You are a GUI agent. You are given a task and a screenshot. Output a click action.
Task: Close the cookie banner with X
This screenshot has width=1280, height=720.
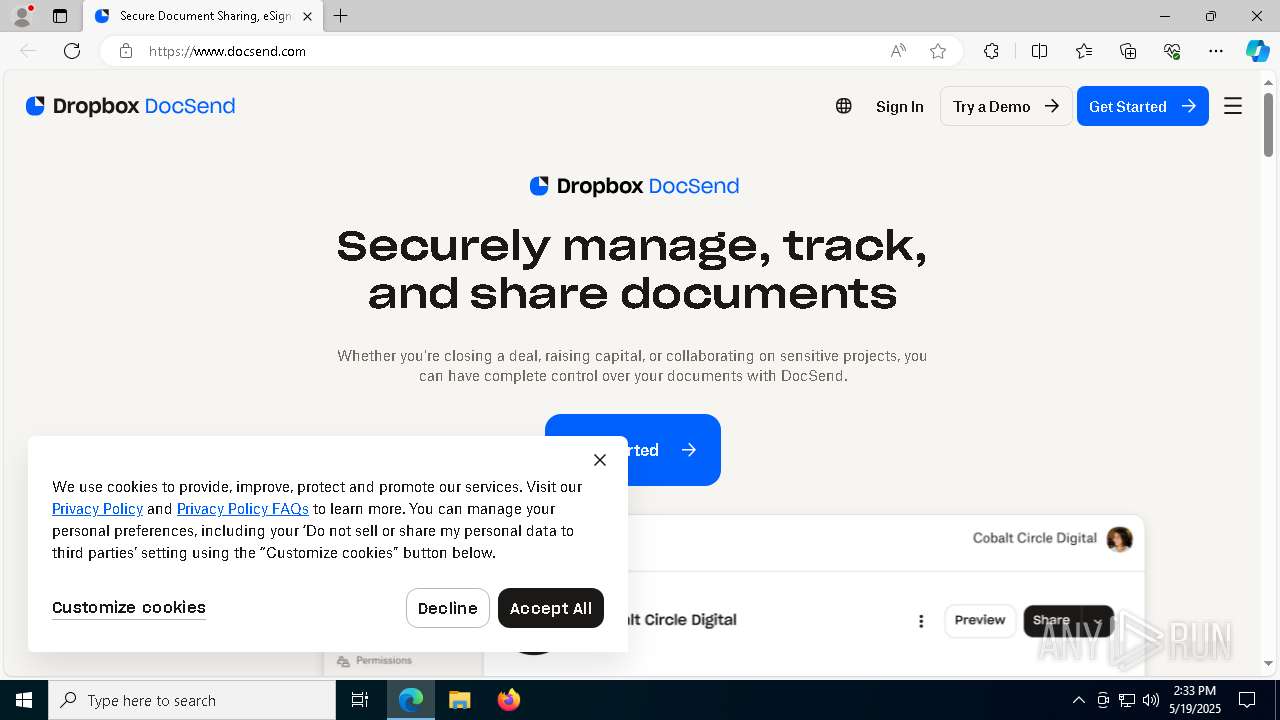coord(600,460)
